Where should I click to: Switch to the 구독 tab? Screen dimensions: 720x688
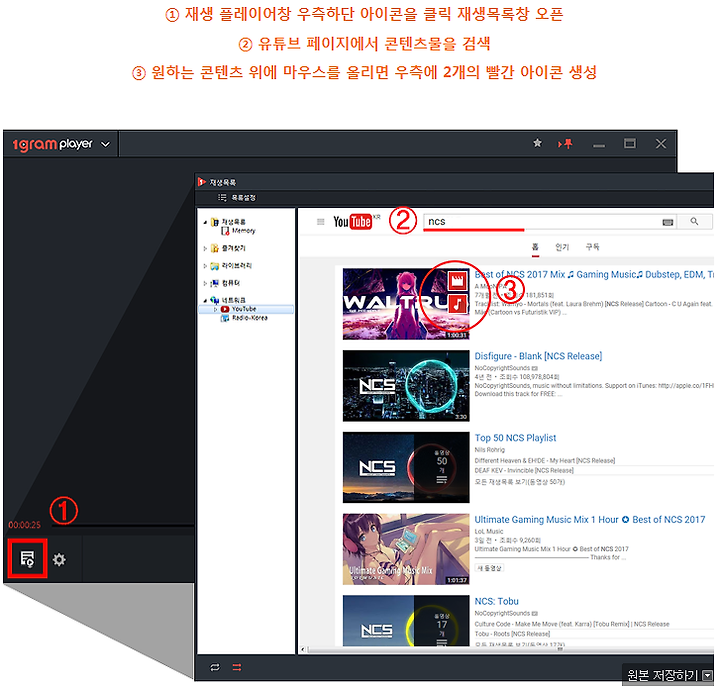(592, 247)
